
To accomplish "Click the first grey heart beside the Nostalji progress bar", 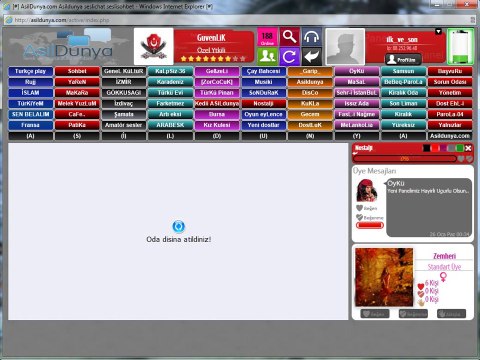I will [461, 159].
